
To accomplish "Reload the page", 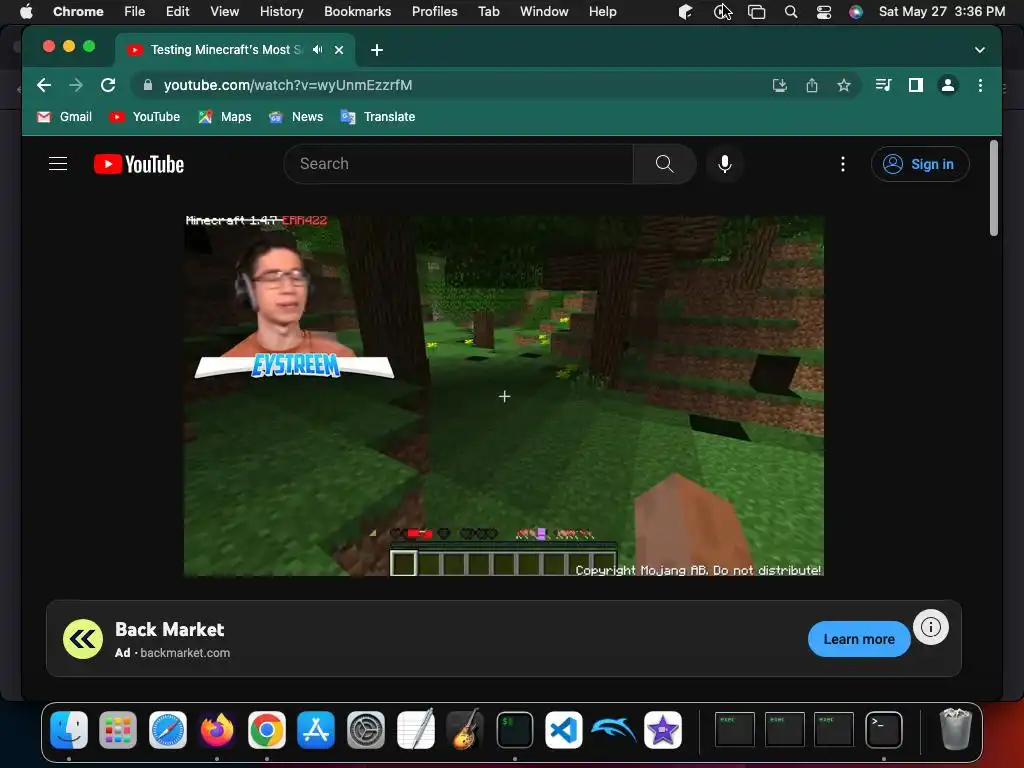I will coord(108,85).
